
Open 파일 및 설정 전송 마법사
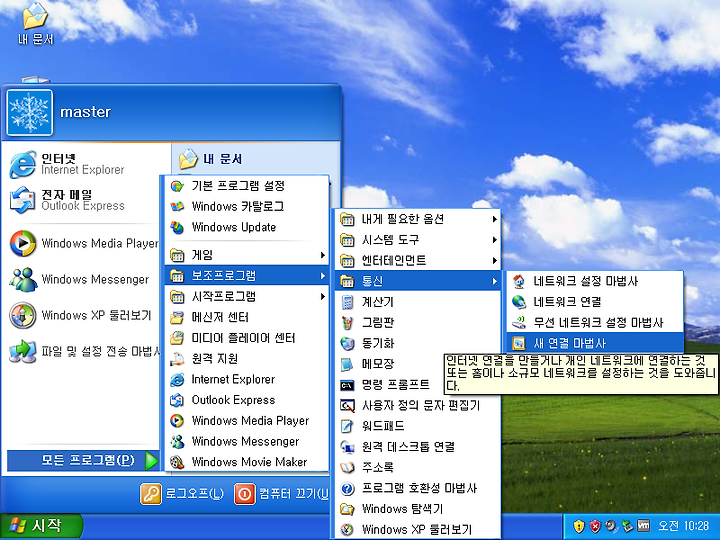coord(85,351)
